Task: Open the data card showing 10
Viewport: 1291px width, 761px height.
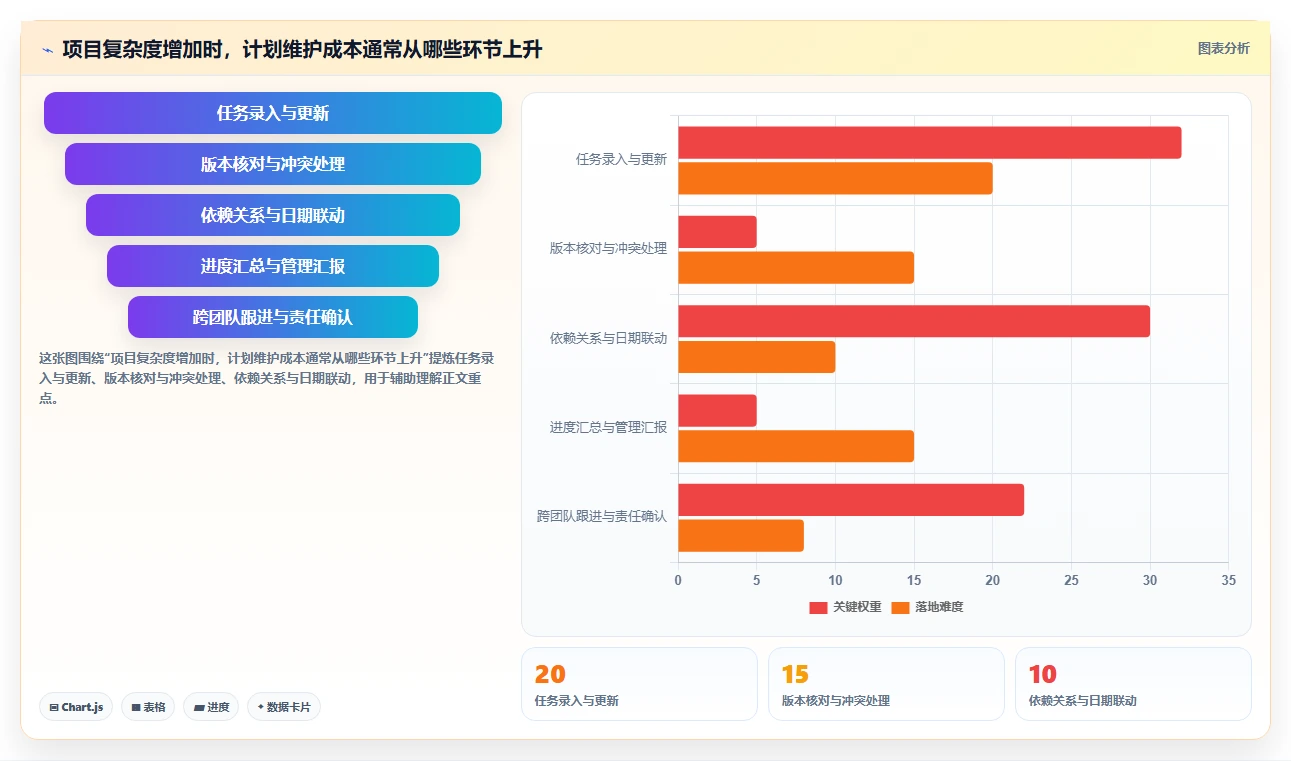Action: 1133,684
